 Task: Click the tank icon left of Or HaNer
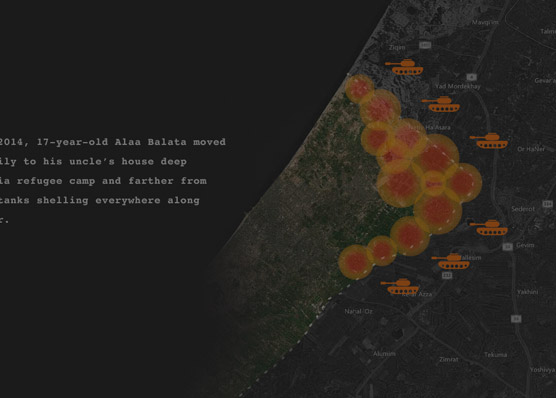tap(489, 140)
